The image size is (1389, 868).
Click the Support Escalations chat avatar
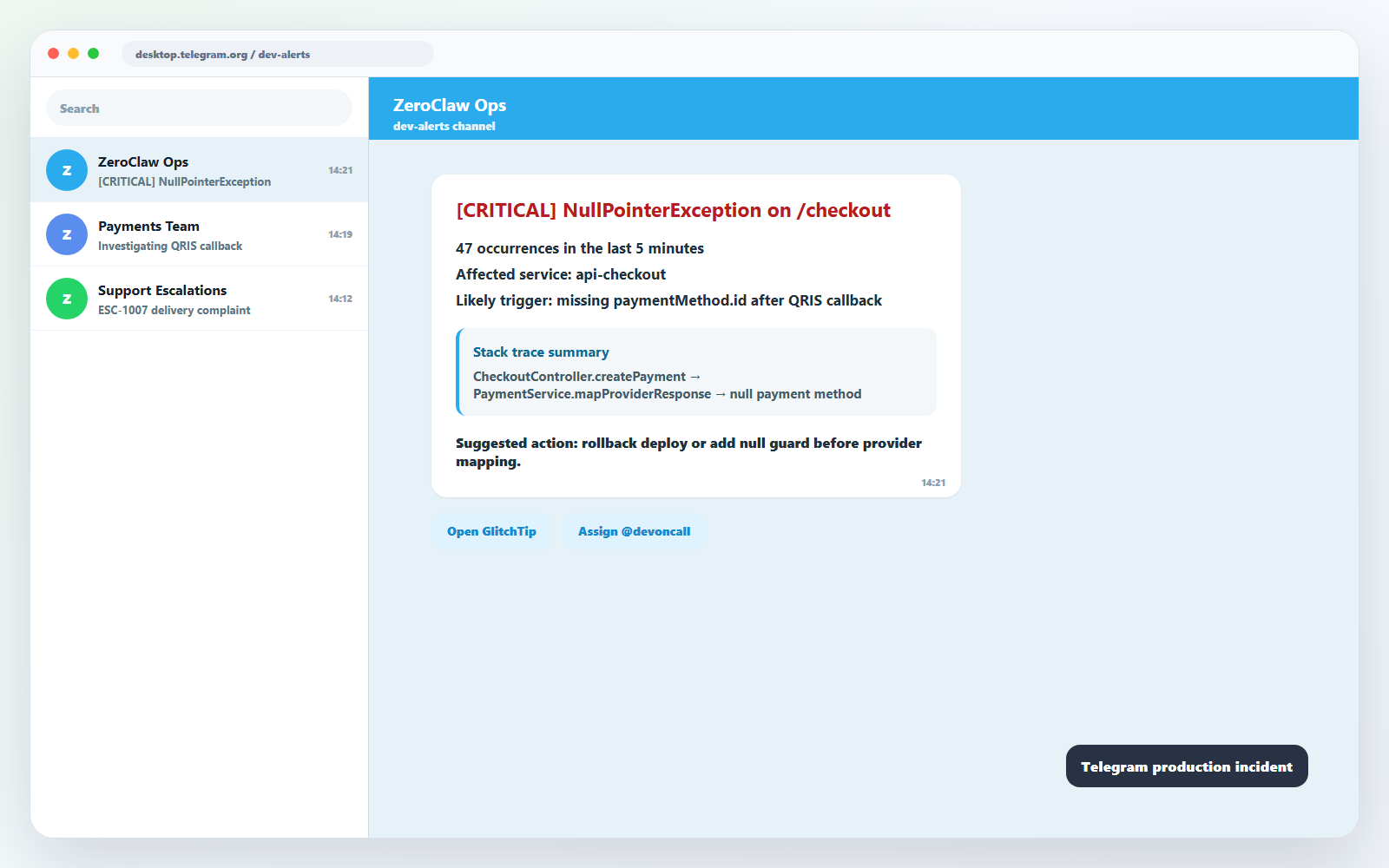click(x=67, y=299)
